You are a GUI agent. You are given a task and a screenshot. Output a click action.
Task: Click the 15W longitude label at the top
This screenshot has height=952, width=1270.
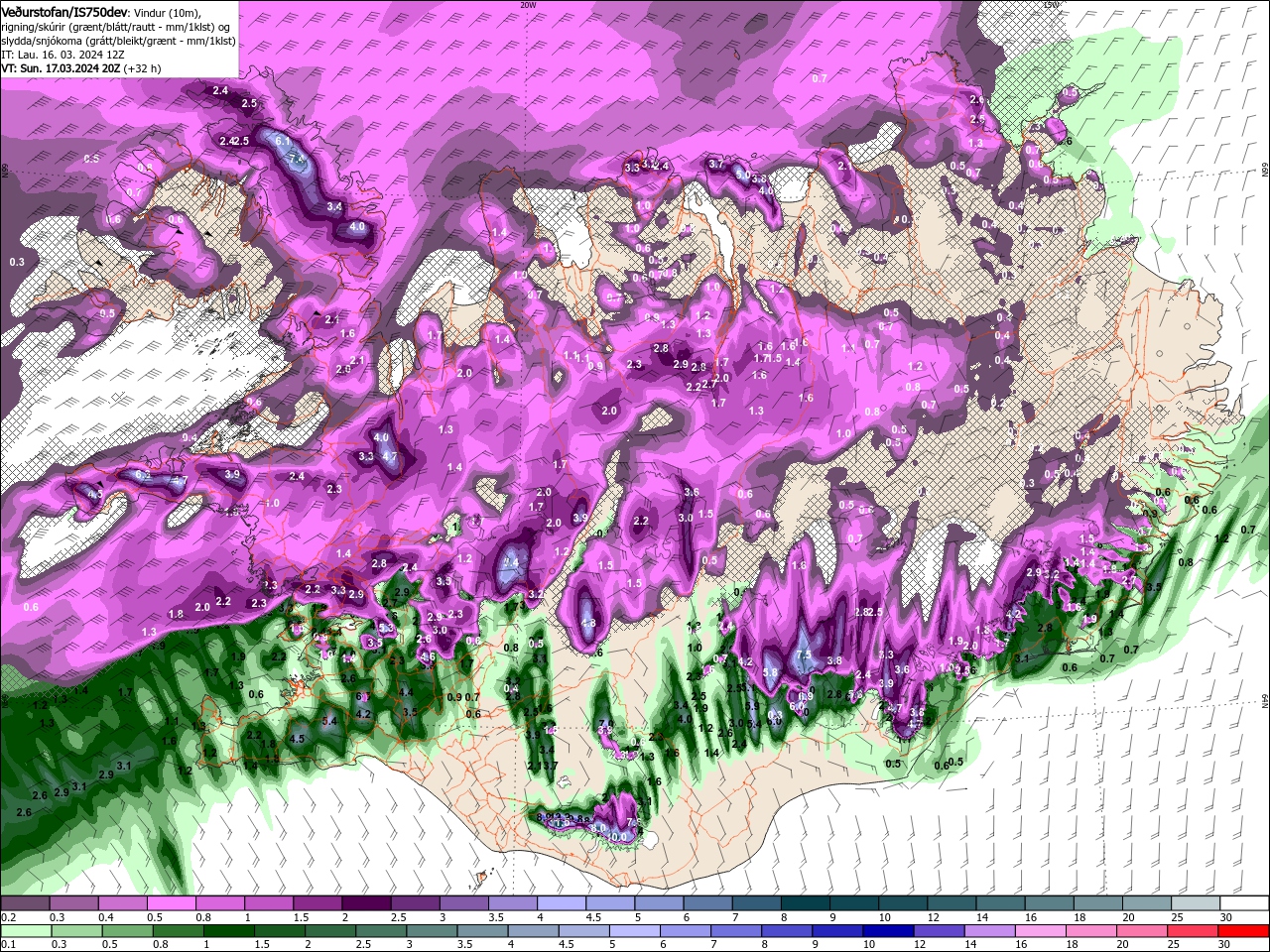(x=1051, y=5)
